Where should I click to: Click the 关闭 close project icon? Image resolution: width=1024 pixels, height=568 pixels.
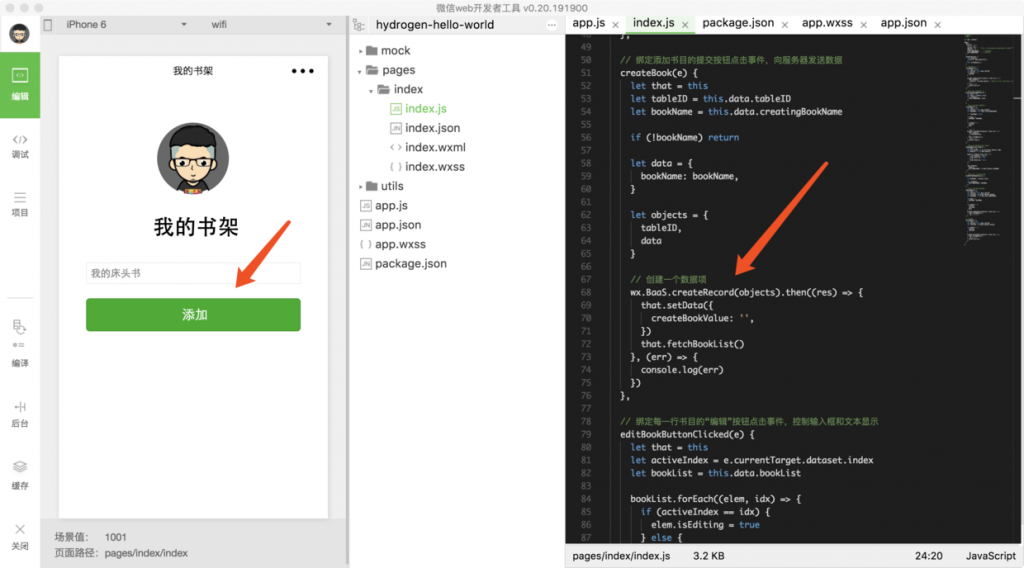(x=20, y=536)
